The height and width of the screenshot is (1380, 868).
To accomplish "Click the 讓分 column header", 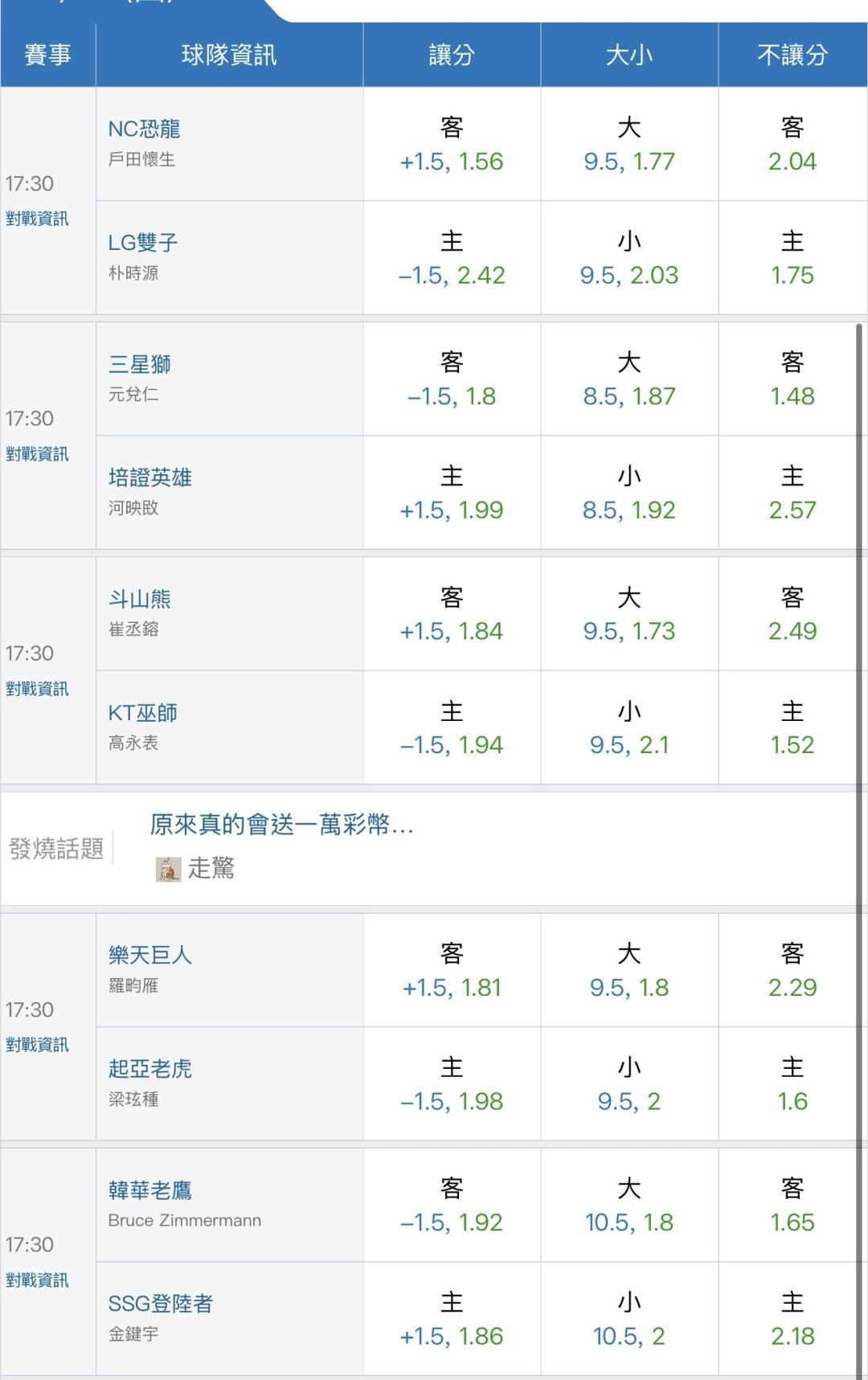I will (x=452, y=55).
